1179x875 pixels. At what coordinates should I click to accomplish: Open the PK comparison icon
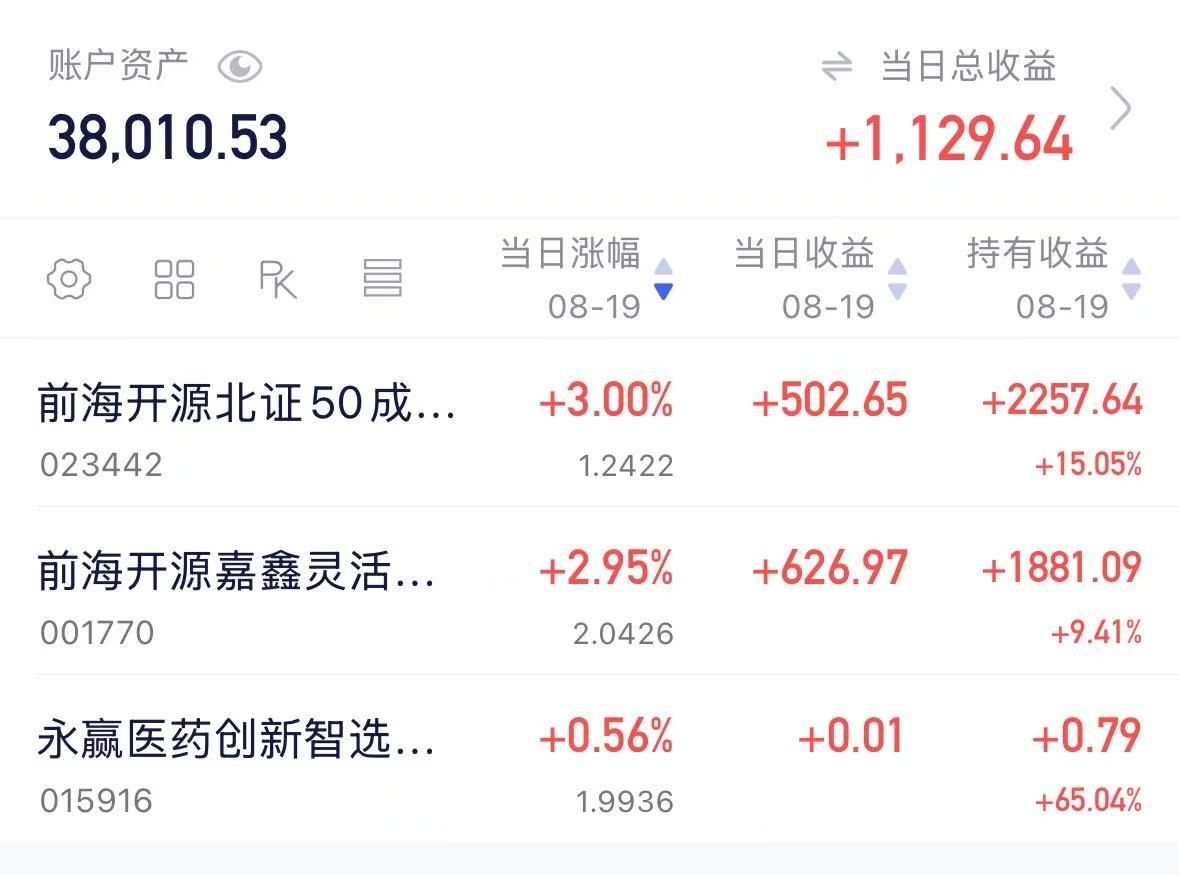tap(277, 280)
